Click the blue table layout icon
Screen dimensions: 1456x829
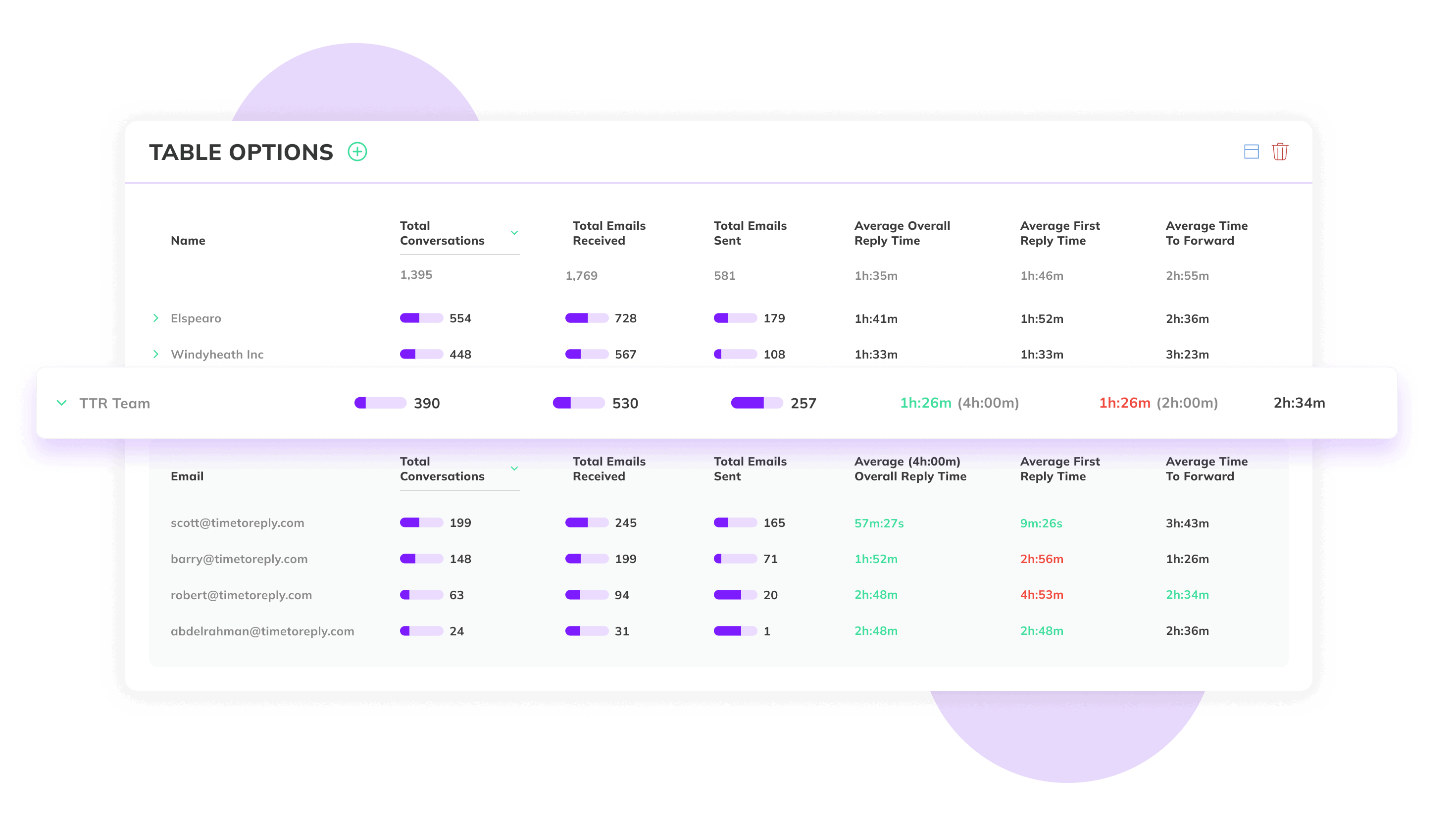[1251, 152]
